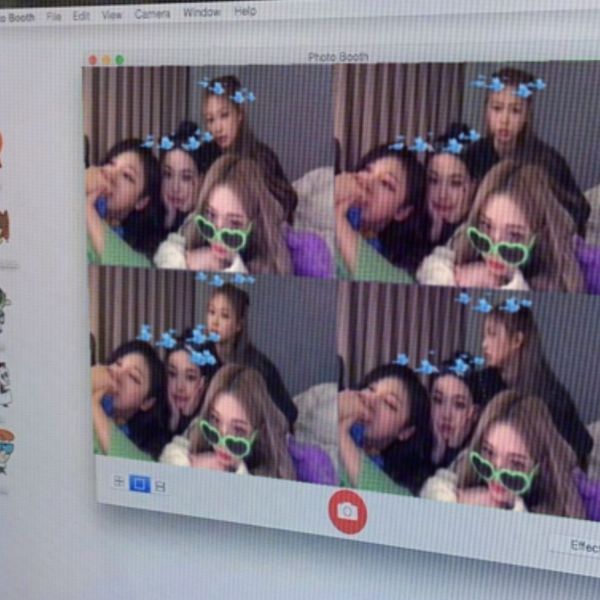Viewport: 600px width, 600px height.
Task: Open the Edit menu
Action: pos(81,15)
